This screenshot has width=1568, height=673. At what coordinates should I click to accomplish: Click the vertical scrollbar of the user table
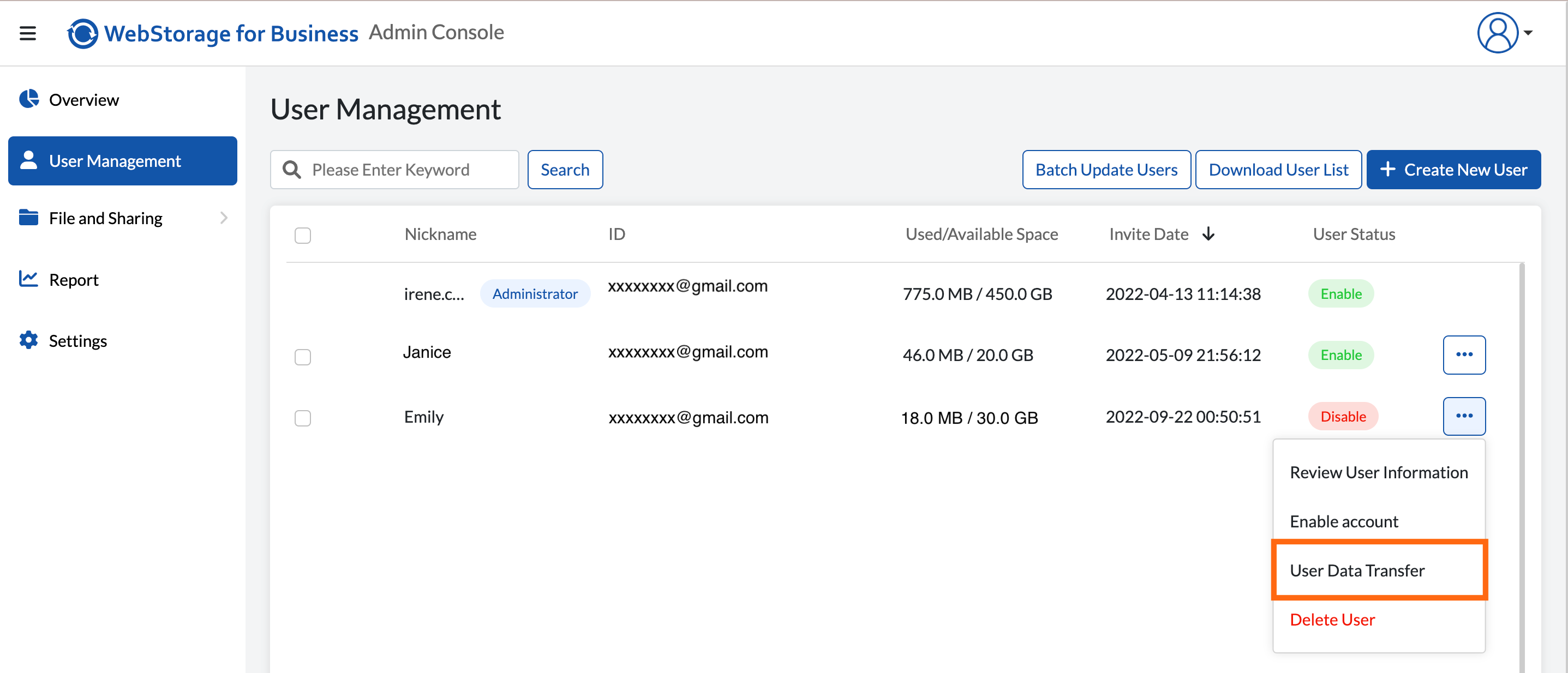point(1521,467)
